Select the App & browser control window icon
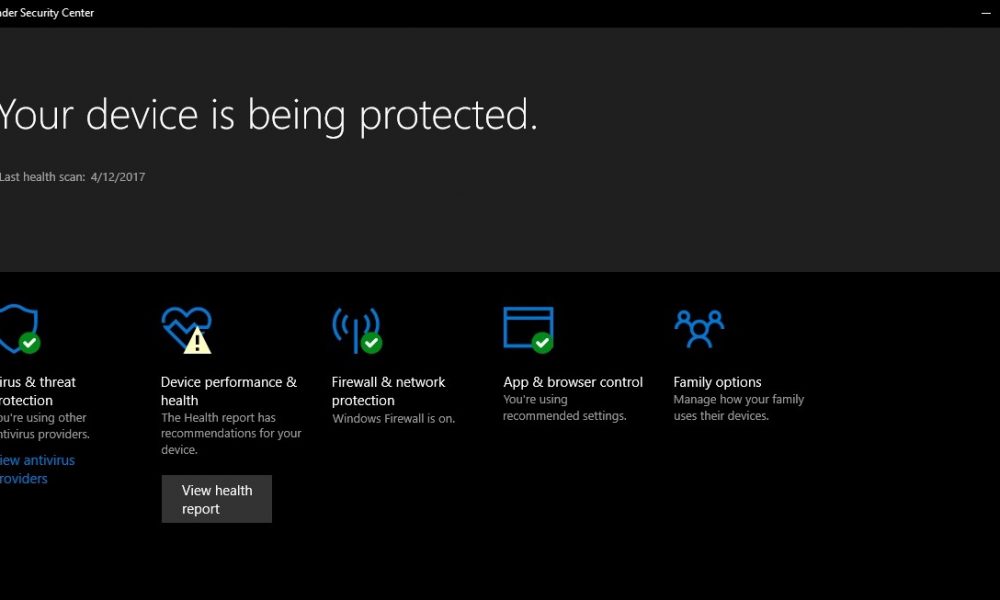 point(528,329)
